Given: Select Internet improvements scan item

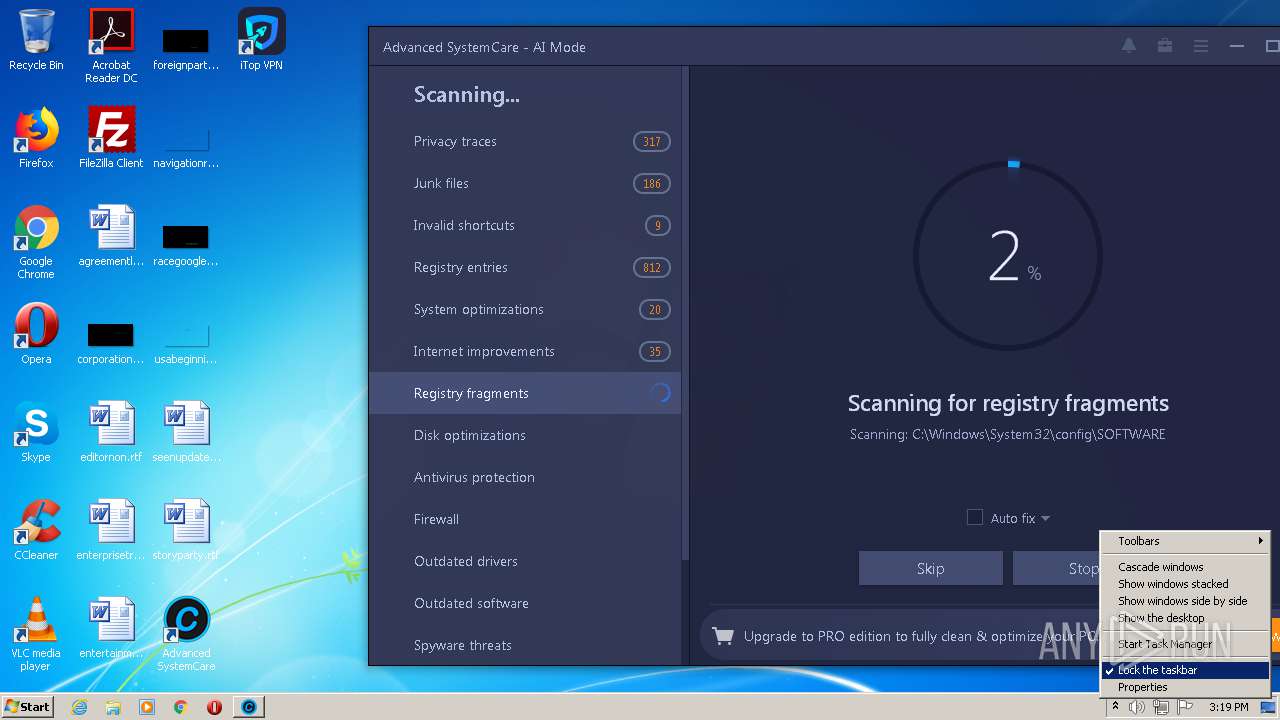Looking at the screenshot, I should [525, 351].
